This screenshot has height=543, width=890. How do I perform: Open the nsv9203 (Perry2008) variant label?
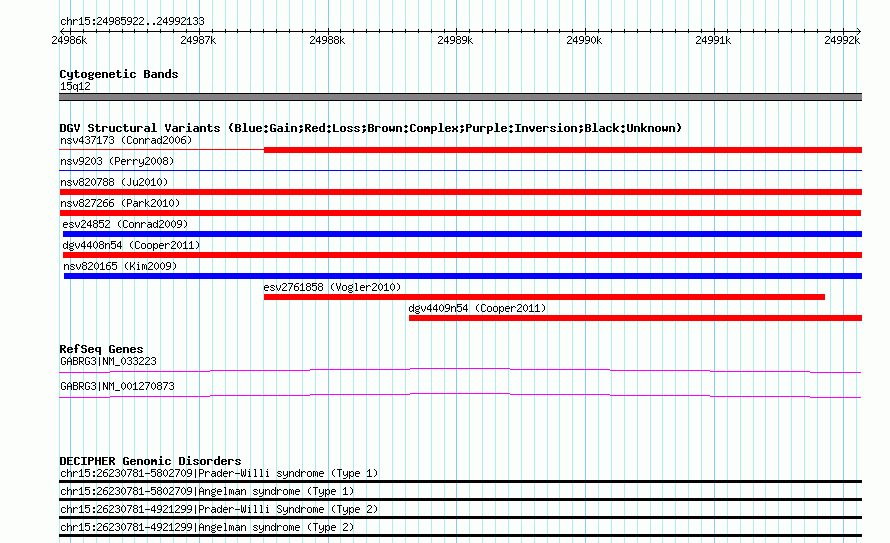pyautogui.click(x=117, y=161)
